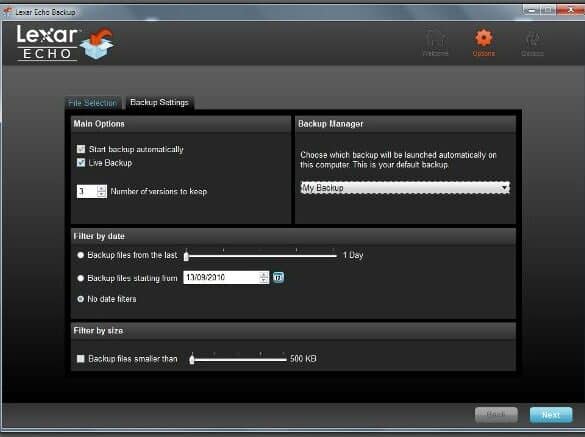585x437 pixels.
Task: Enable Backup files smaller than checkbox
Action: pos(80,359)
